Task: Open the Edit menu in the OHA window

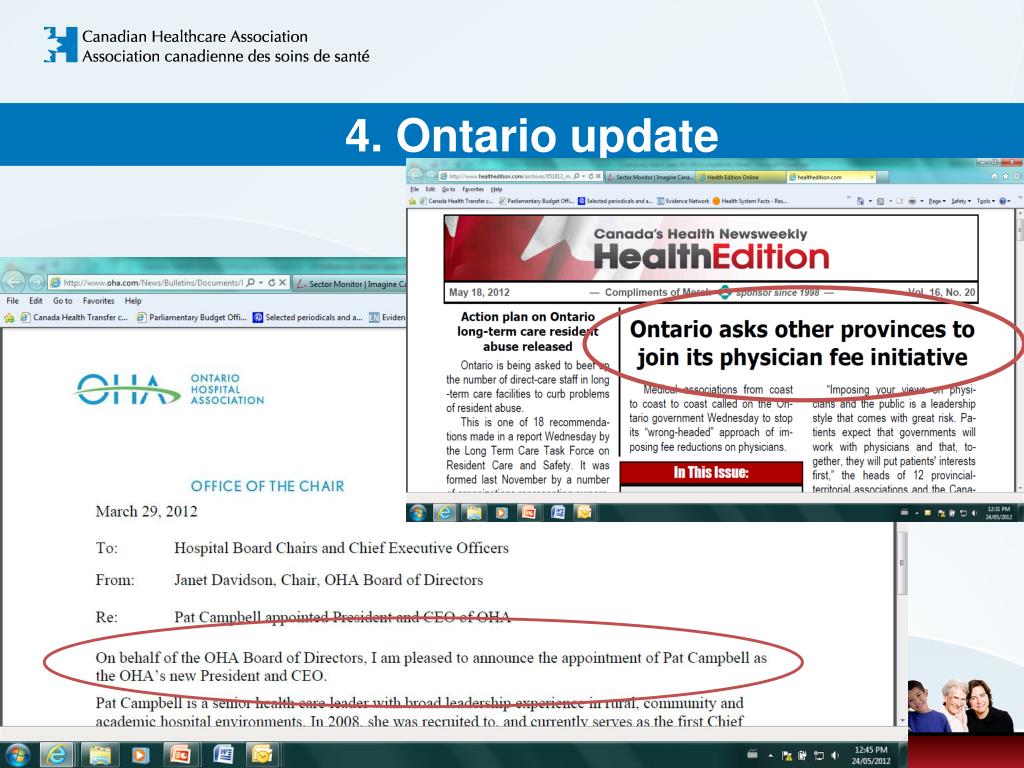Action: (x=35, y=301)
